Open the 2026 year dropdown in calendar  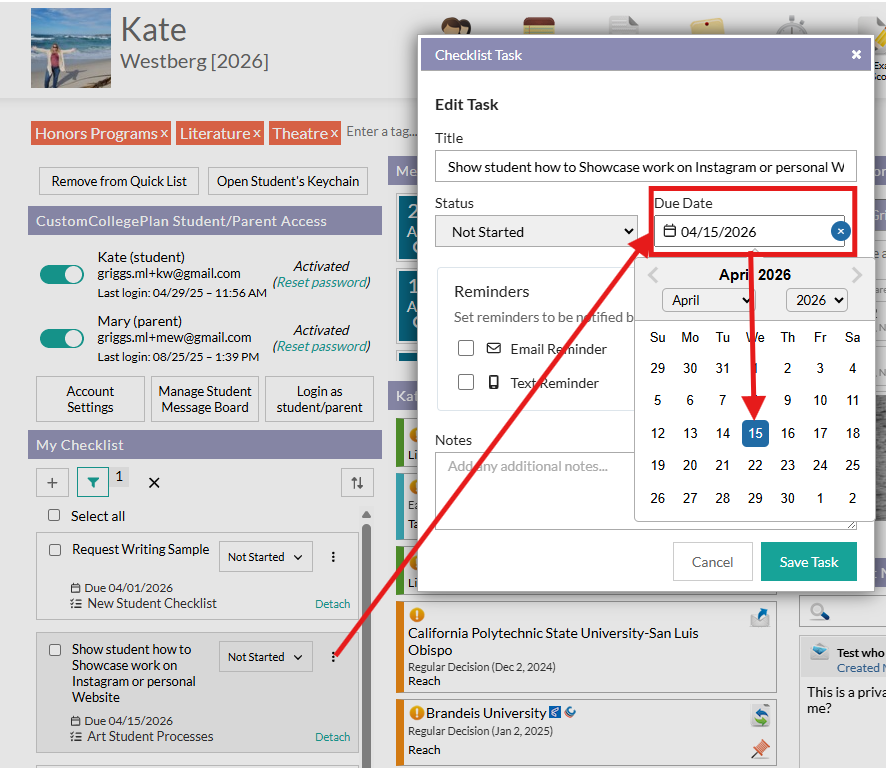click(816, 300)
